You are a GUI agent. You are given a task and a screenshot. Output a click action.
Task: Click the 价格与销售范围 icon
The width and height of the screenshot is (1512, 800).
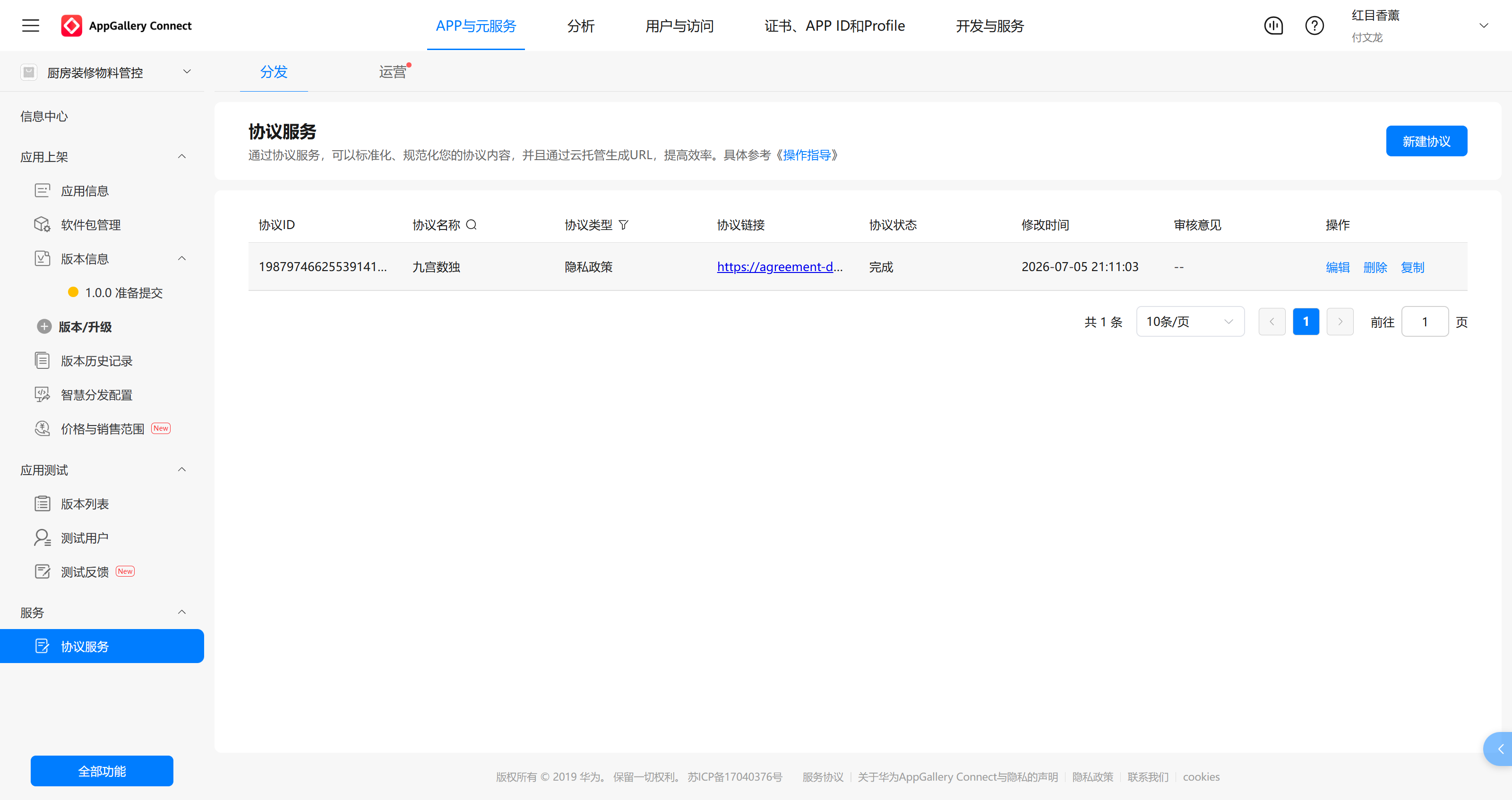[42, 428]
